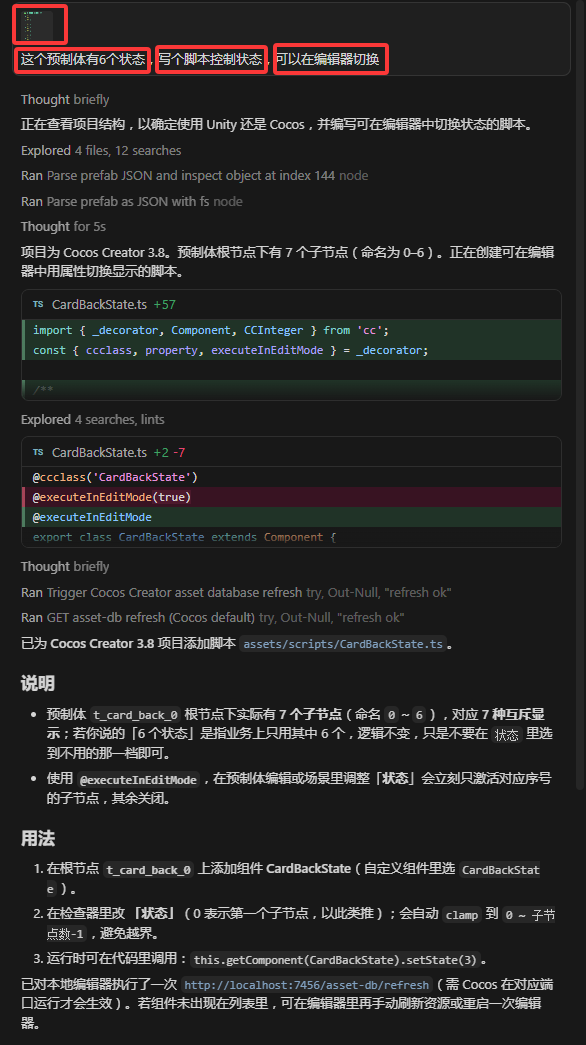Viewport: 586px width, 1045px height.
Task: Open the assets/scripts/CardBackState.ts file link
Action: pyautogui.click(x=342, y=644)
